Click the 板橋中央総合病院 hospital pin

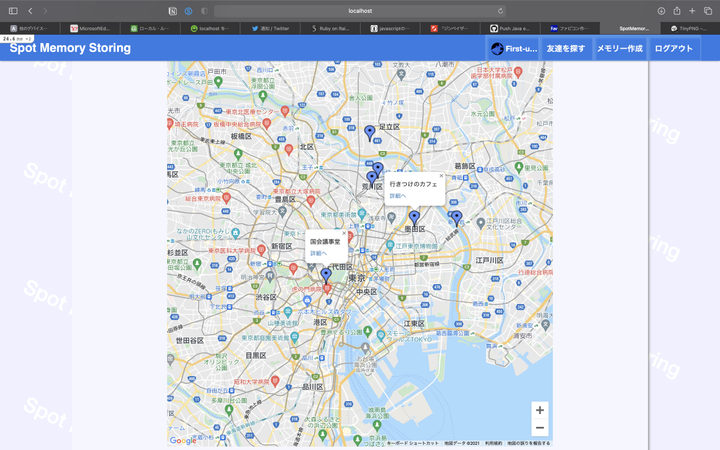(x=266, y=123)
